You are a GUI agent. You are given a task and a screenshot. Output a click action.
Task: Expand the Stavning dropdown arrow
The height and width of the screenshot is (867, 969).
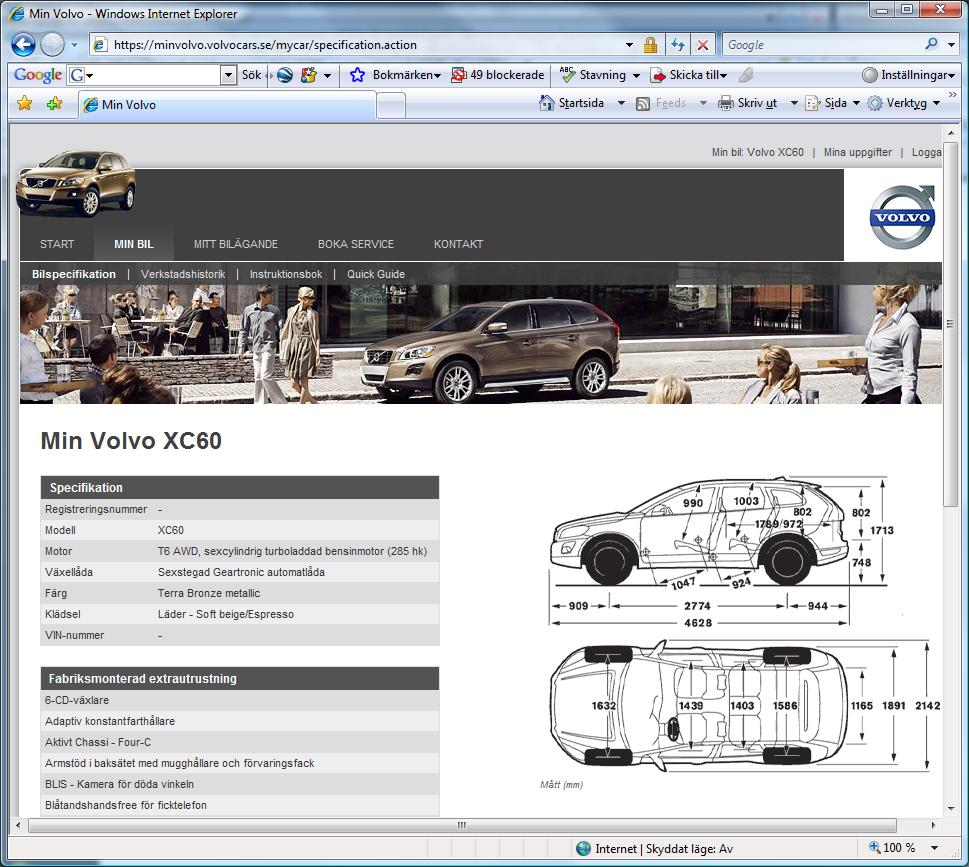(636, 75)
